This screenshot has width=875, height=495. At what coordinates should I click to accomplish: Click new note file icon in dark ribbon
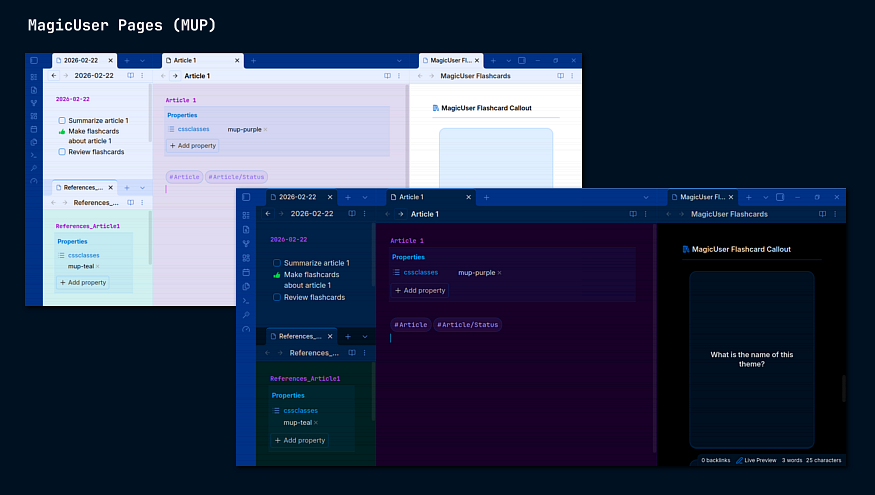point(246,229)
